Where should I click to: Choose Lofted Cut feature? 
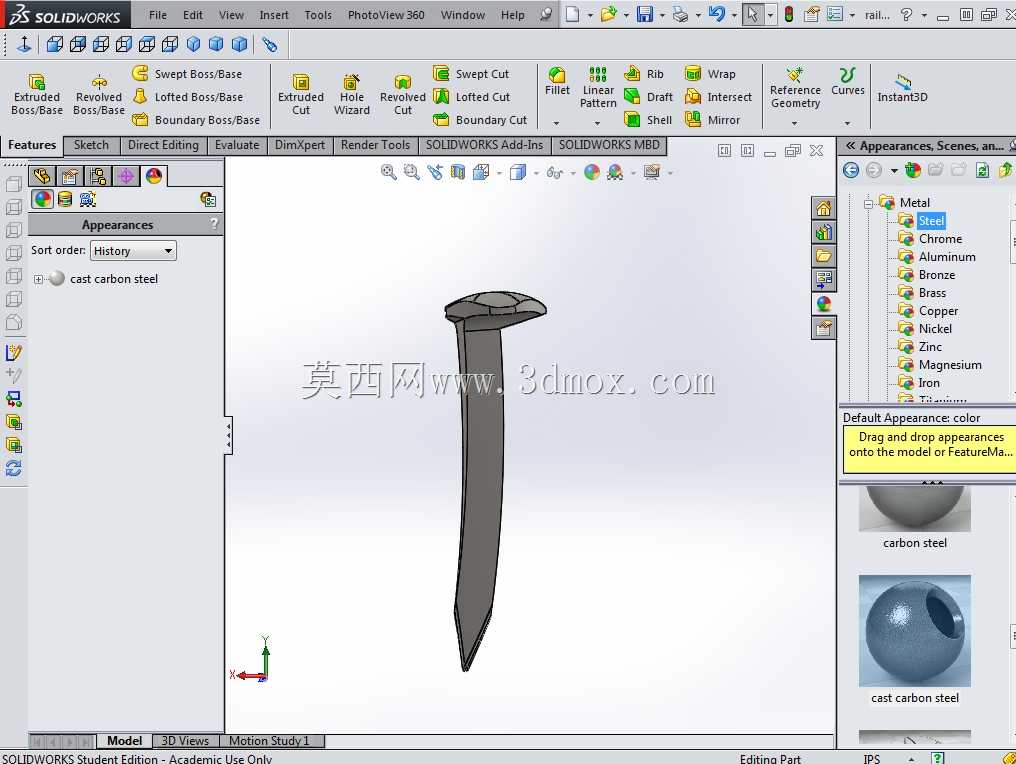coord(471,97)
